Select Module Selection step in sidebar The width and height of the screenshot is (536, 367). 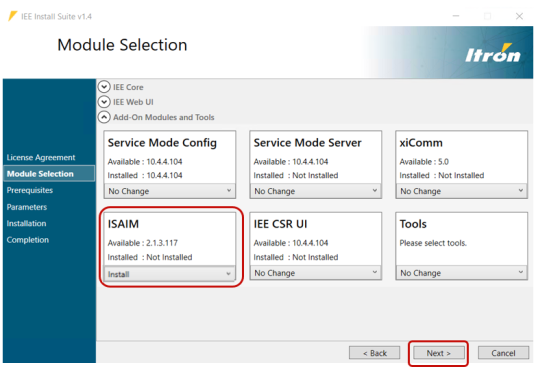pos(49,174)
